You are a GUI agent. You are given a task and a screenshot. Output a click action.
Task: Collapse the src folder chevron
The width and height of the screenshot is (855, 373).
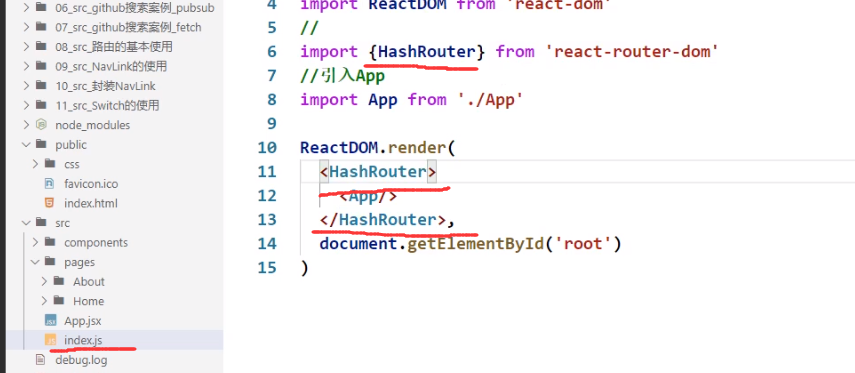pos(26,222)
